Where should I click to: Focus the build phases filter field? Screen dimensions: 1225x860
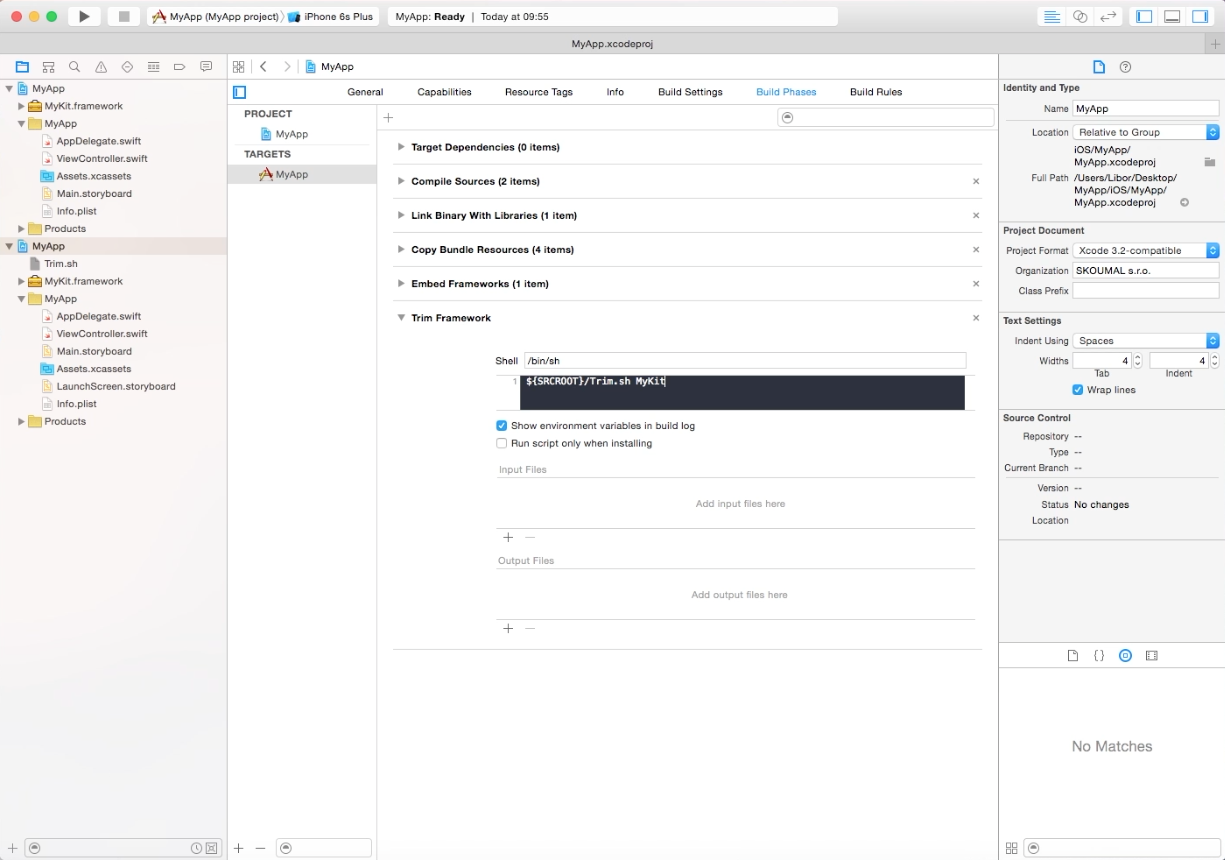pyautogui.click(x=886, y=118)
